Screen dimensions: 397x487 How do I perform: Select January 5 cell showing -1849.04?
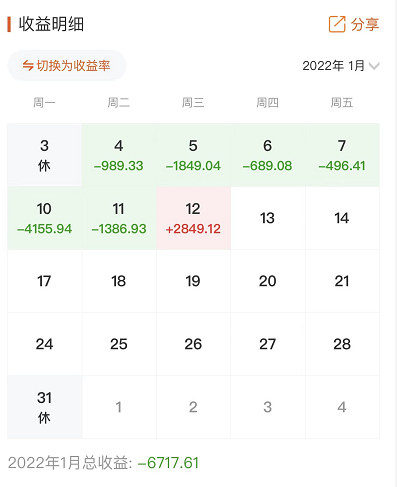click(193, 155)
